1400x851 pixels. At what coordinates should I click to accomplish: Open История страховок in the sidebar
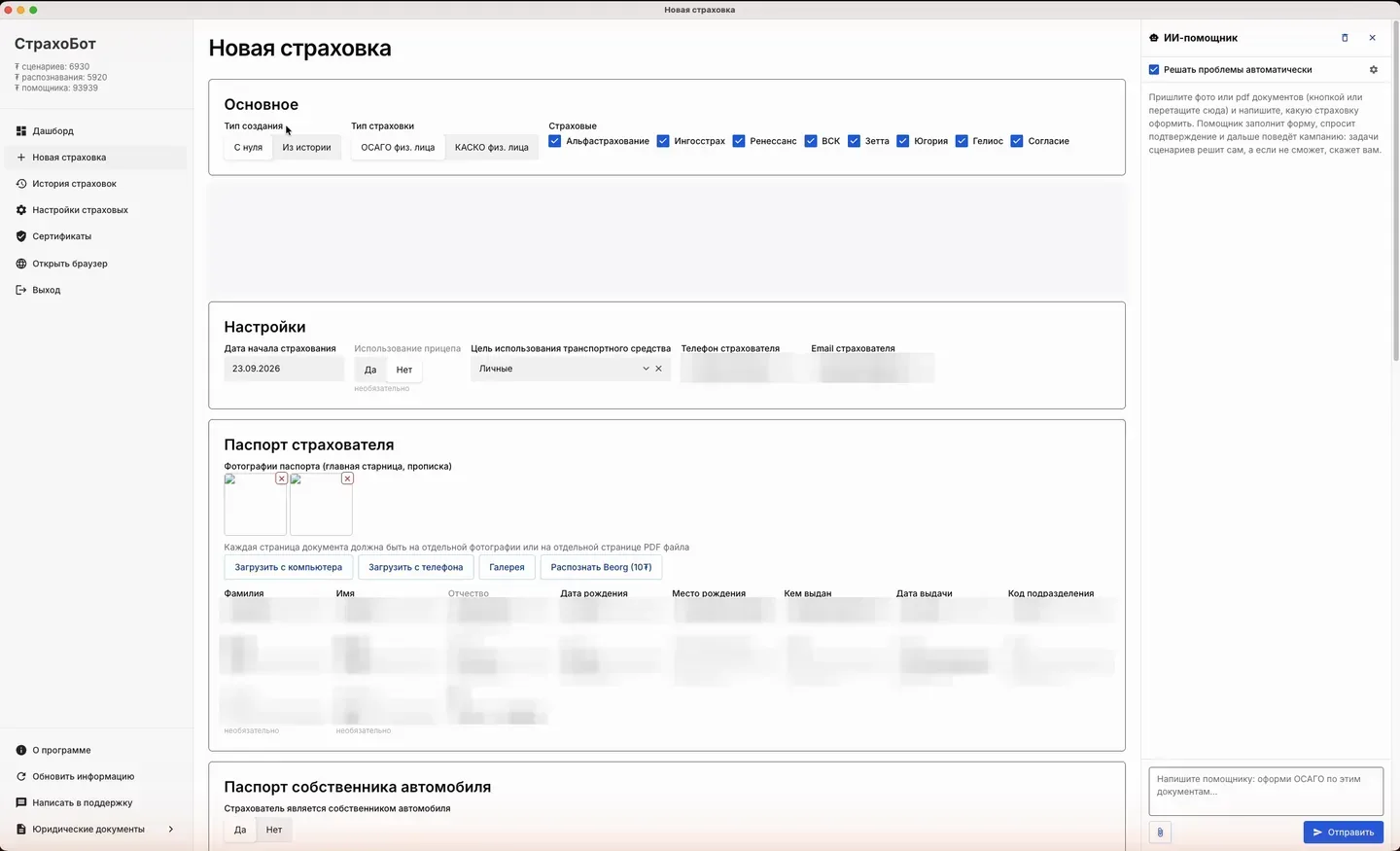pos(95,183)
